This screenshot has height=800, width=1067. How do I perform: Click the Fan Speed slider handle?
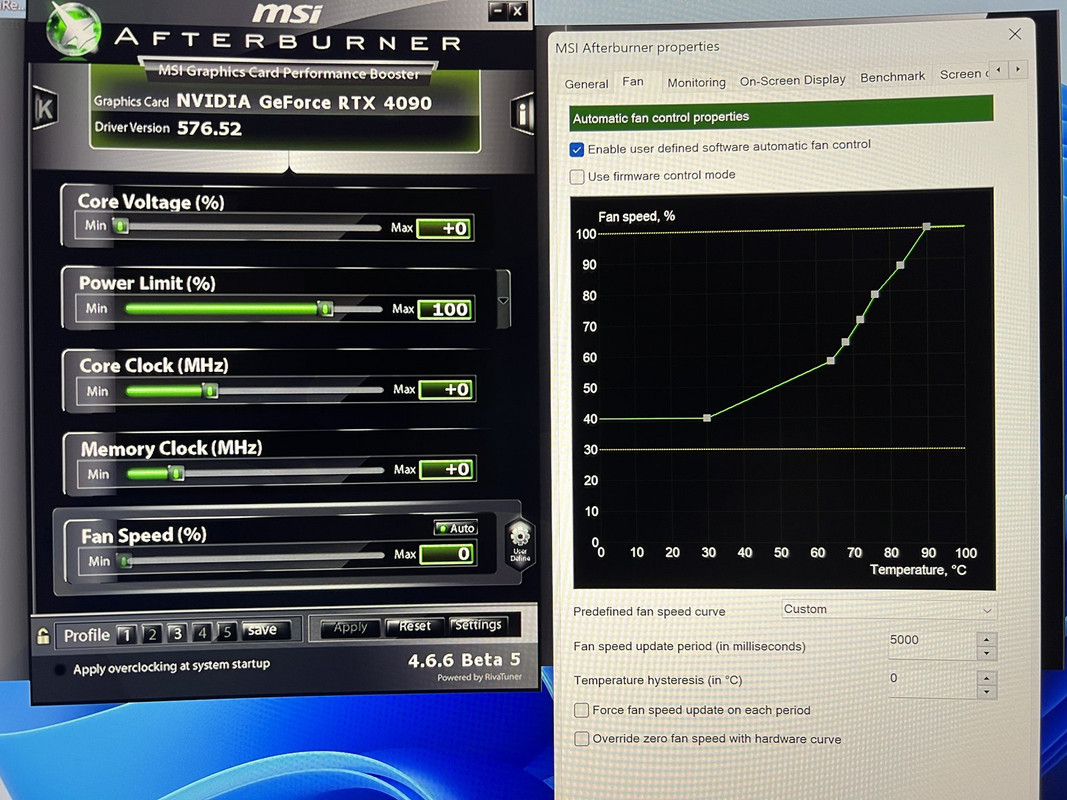pos(126,561)
